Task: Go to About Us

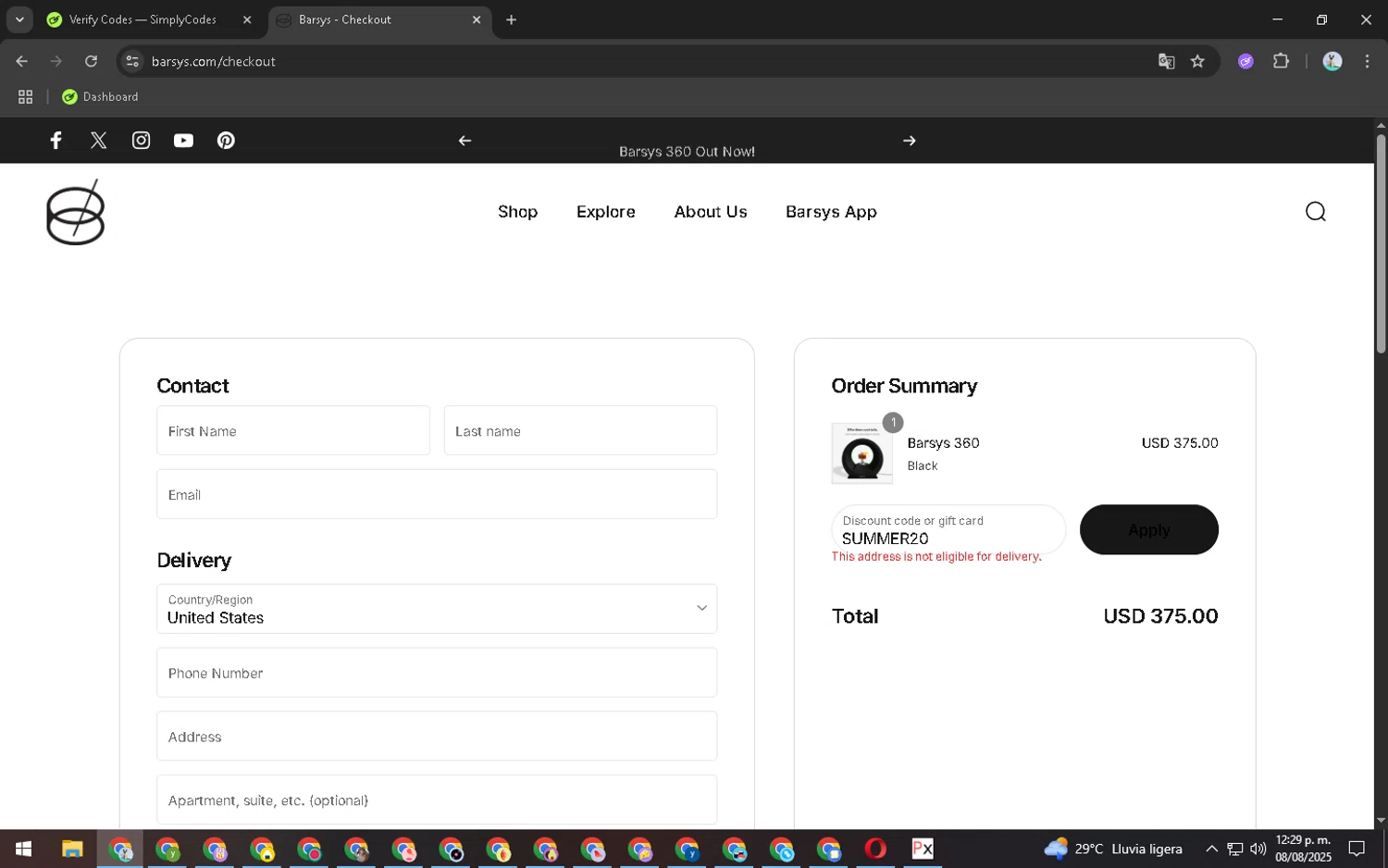Action: click(x=710, y=212)
